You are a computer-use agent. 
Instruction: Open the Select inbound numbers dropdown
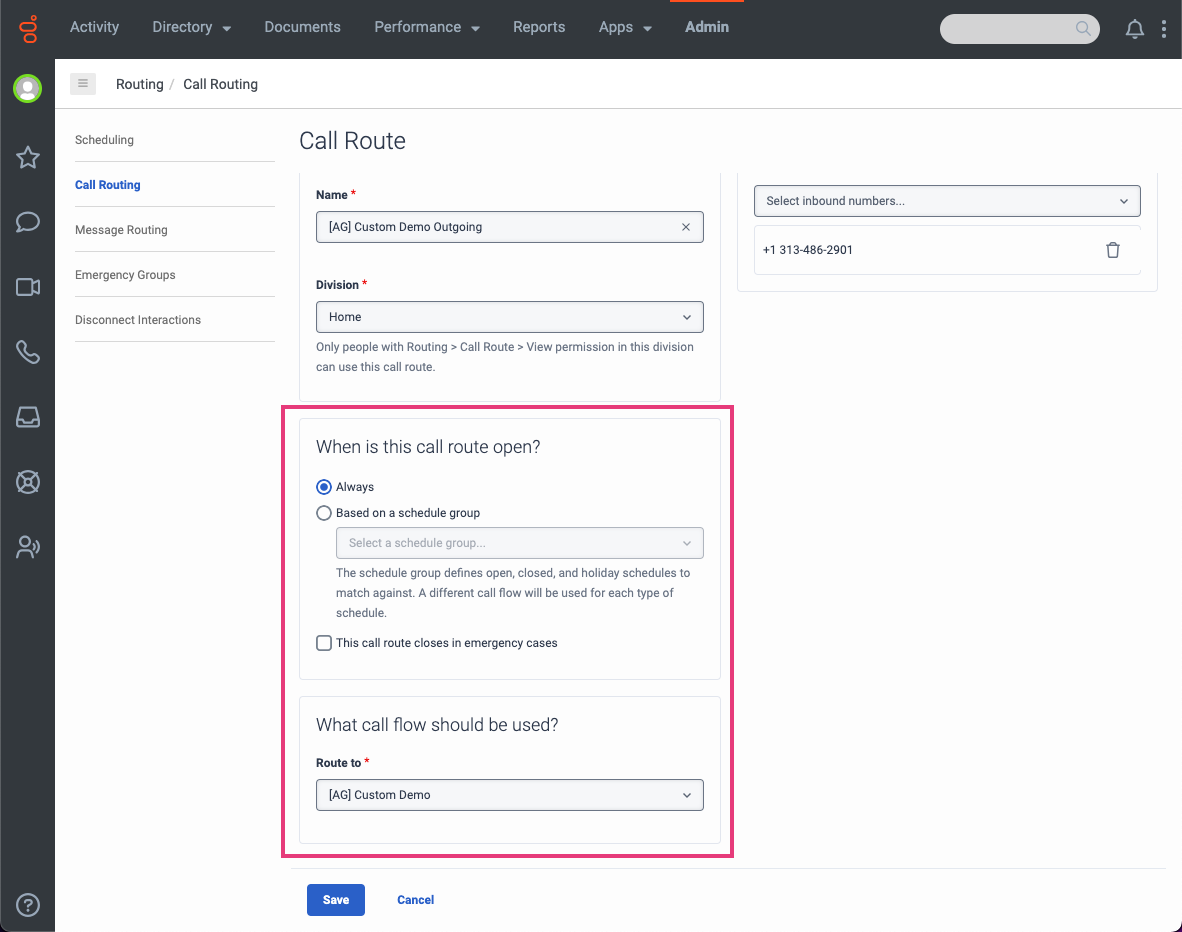(946, 201)
